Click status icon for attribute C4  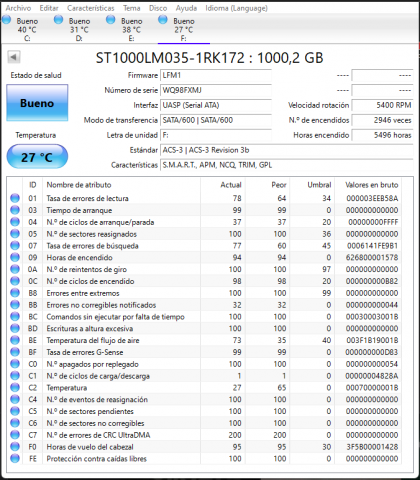(15, 399)
